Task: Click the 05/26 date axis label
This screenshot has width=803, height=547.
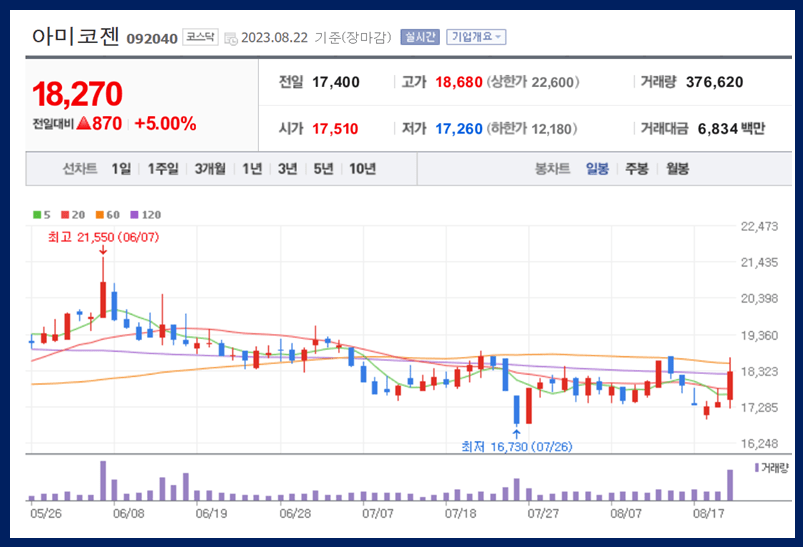Action: click(x=46, y=513)
